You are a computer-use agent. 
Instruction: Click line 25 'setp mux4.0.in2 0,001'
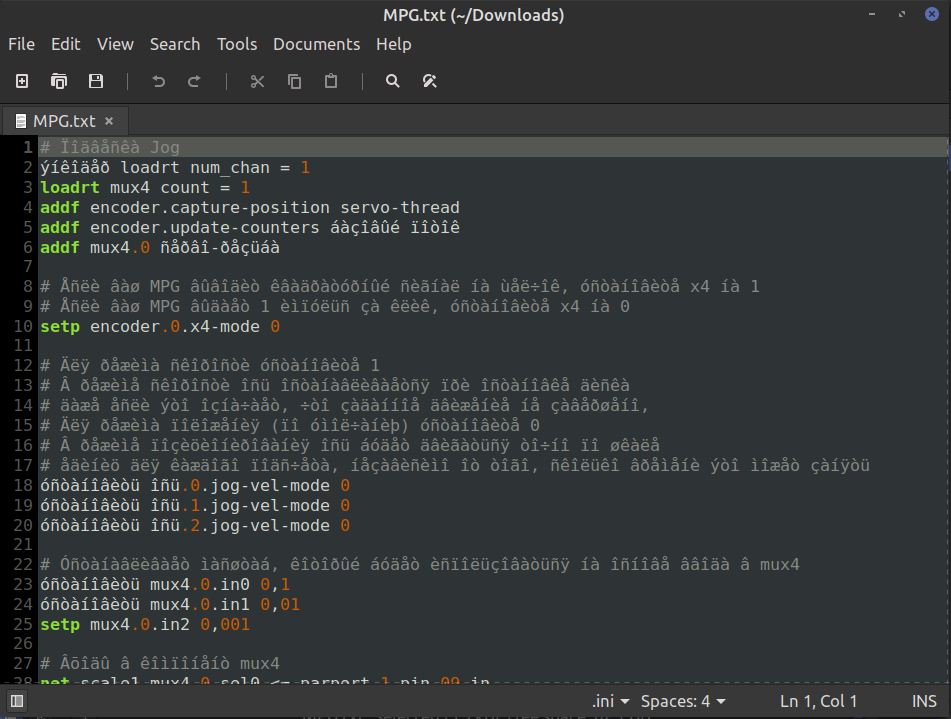pos(145,624)
